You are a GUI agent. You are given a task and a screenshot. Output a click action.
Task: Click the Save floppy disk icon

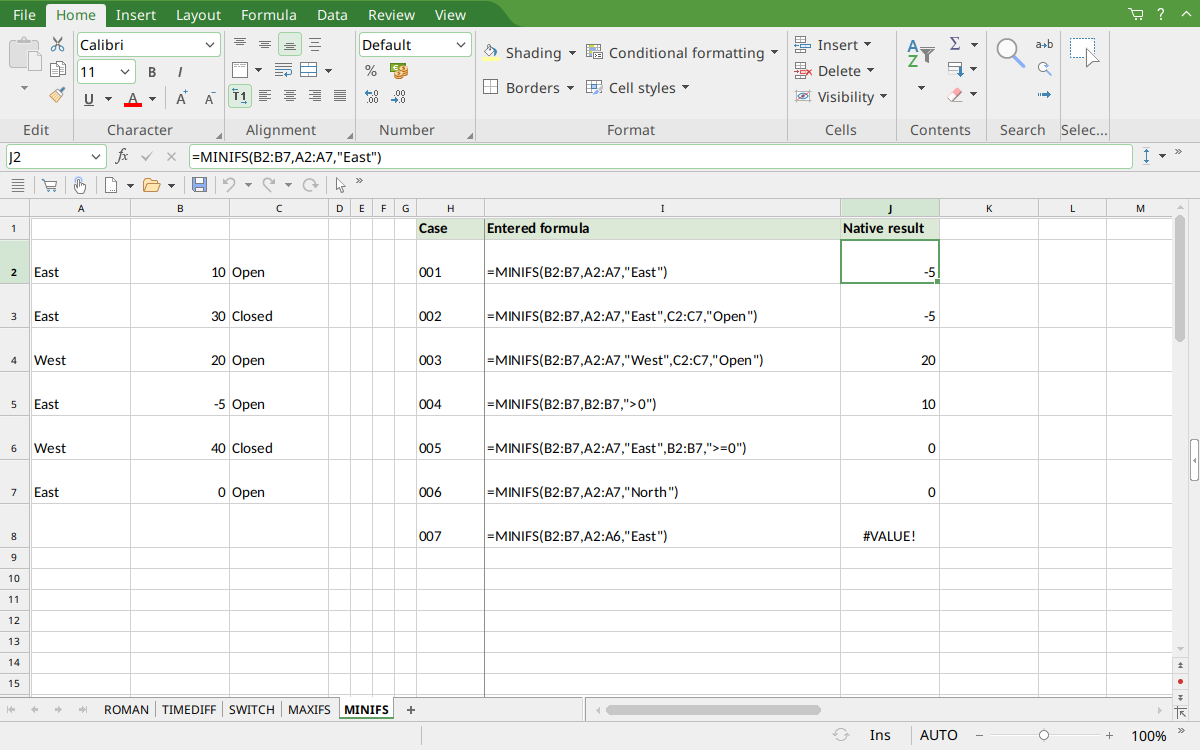tap(199, 185)
